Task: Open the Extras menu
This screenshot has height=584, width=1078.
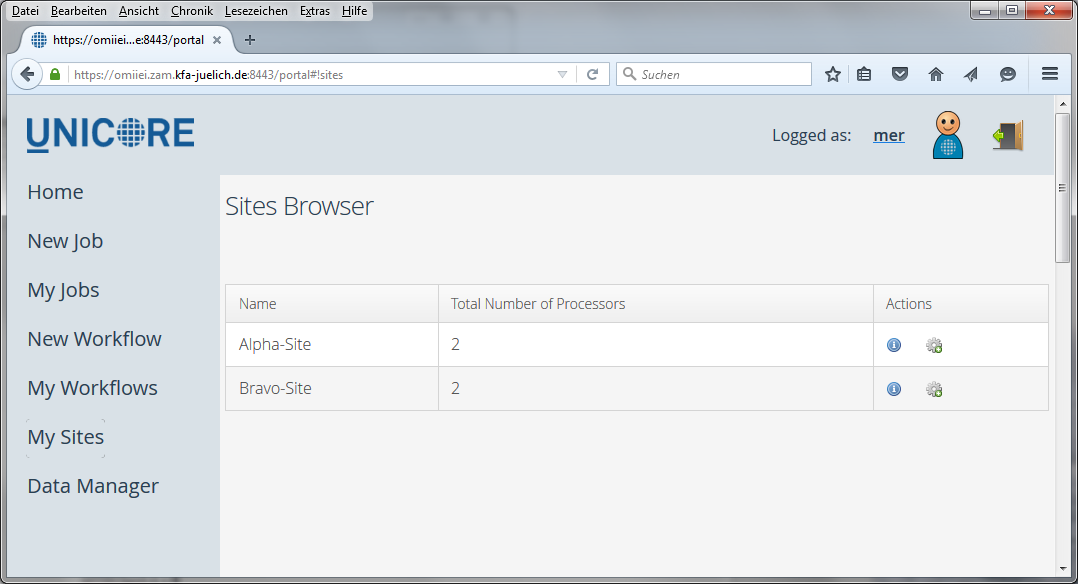Action: click(314, 11)
